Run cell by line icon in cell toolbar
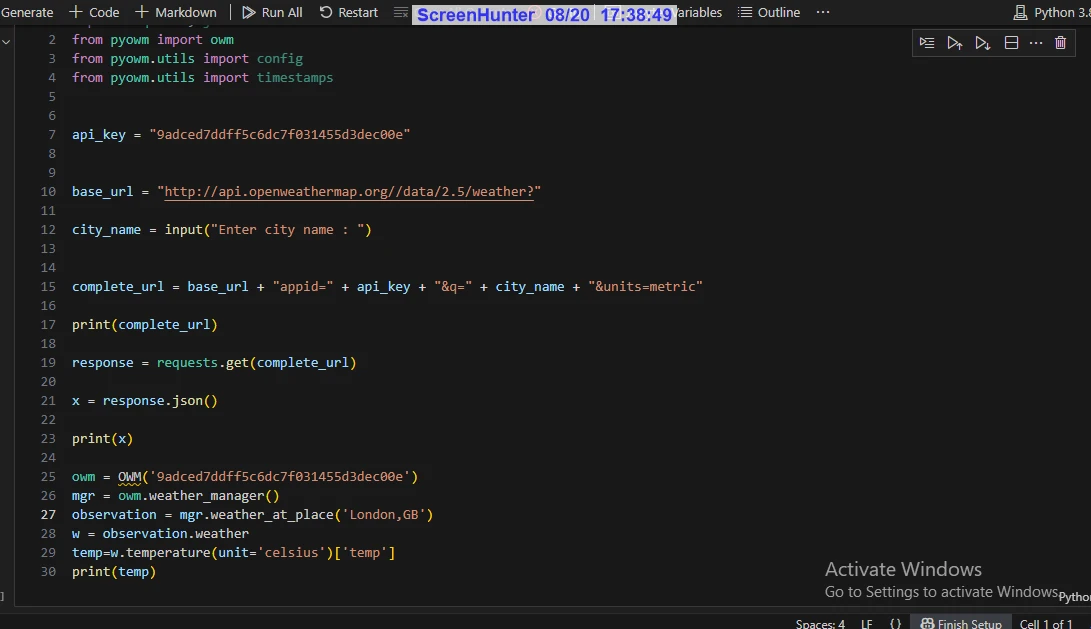1091x629 pixels. click(927, 43)
